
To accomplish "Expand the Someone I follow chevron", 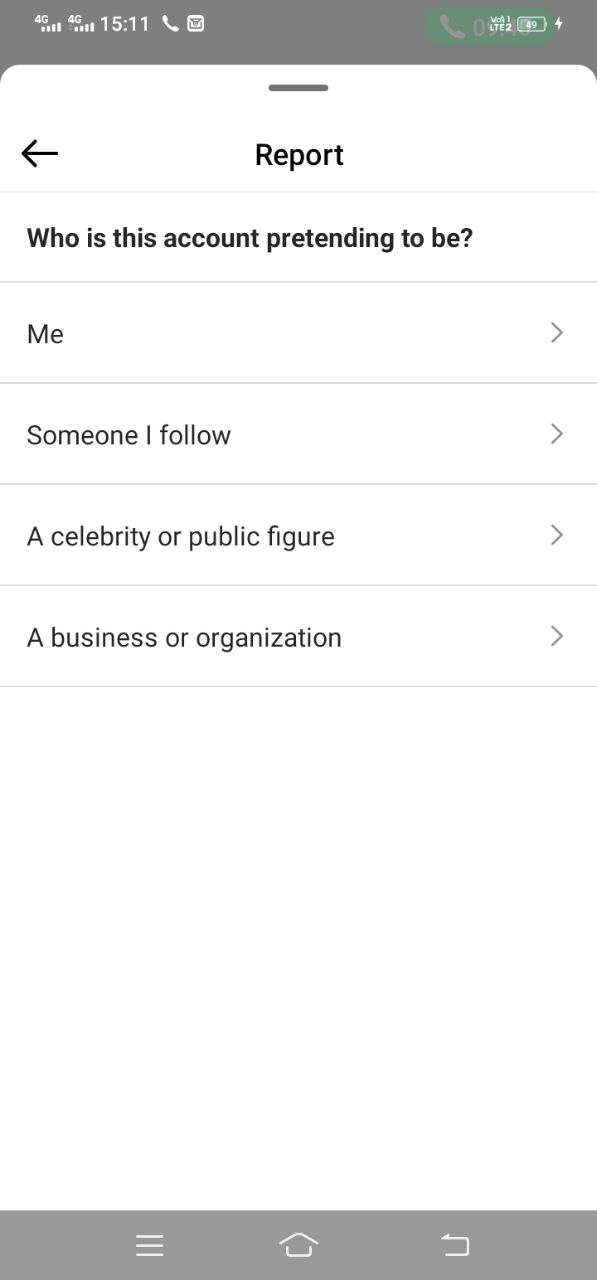I will pos(557,434).
